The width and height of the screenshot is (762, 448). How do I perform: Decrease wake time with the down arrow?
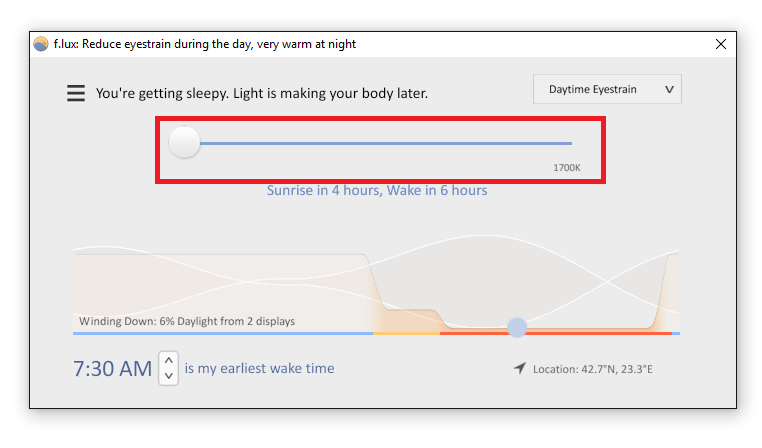pos(169,376)
